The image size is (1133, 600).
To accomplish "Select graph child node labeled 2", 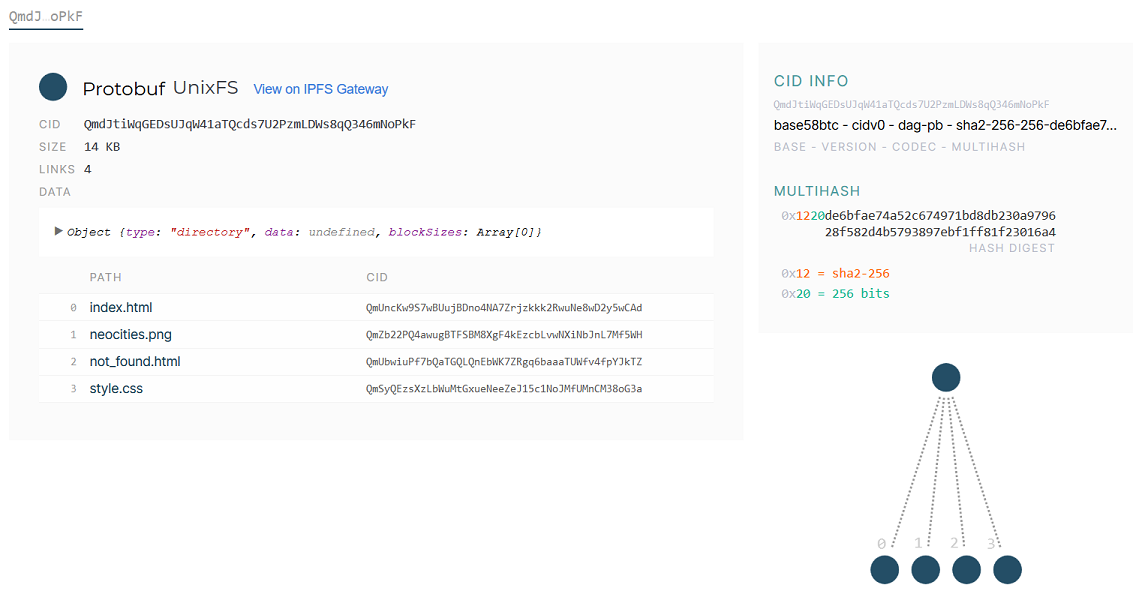I will [x=966, y=569].
